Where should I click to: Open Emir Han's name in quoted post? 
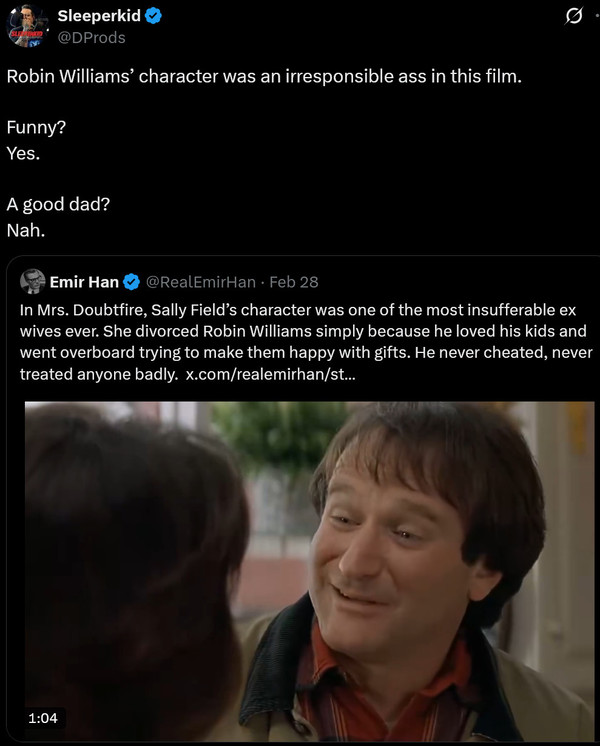tap(84, 282)
